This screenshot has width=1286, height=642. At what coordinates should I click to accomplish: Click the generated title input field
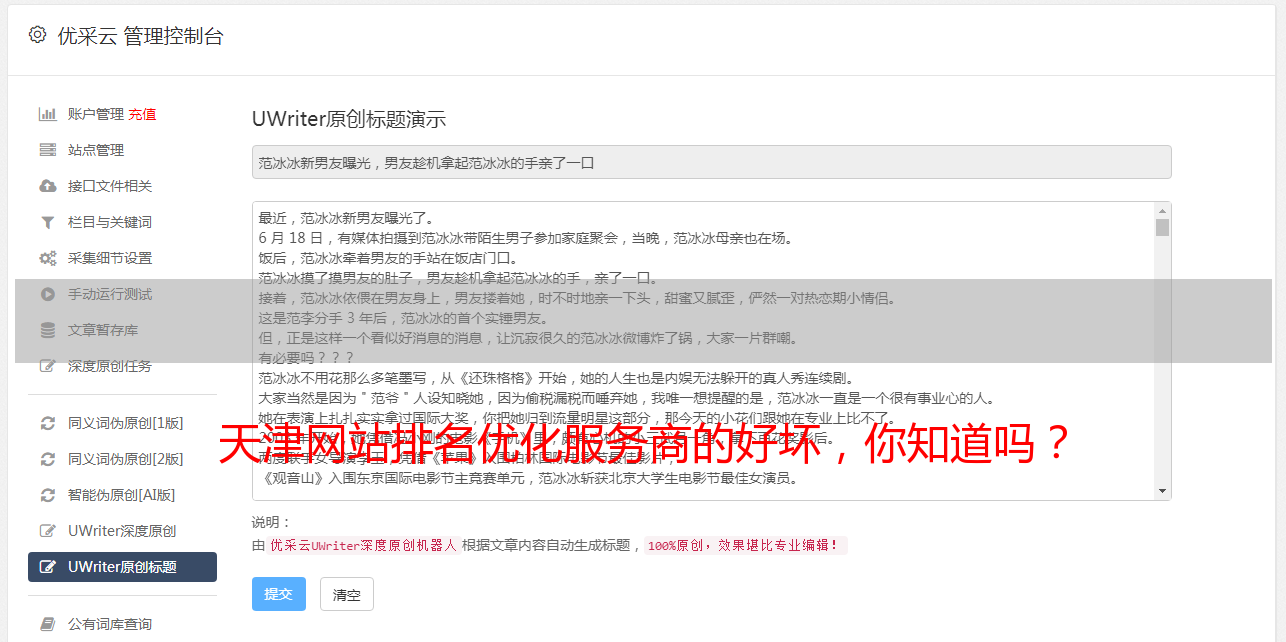711,162
